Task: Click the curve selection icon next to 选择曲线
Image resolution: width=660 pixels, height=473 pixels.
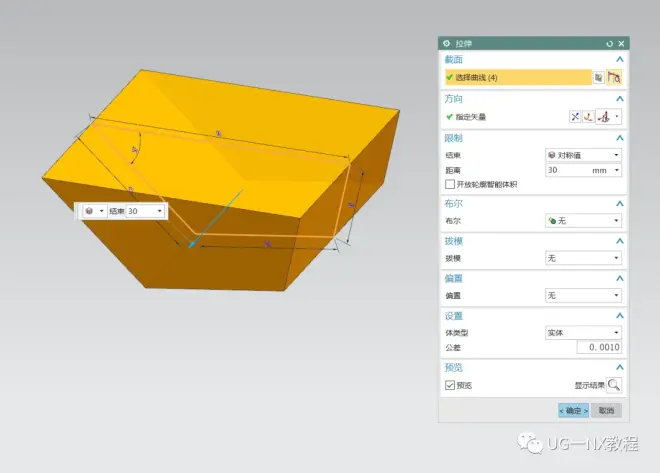Action: tap(615, 77)
